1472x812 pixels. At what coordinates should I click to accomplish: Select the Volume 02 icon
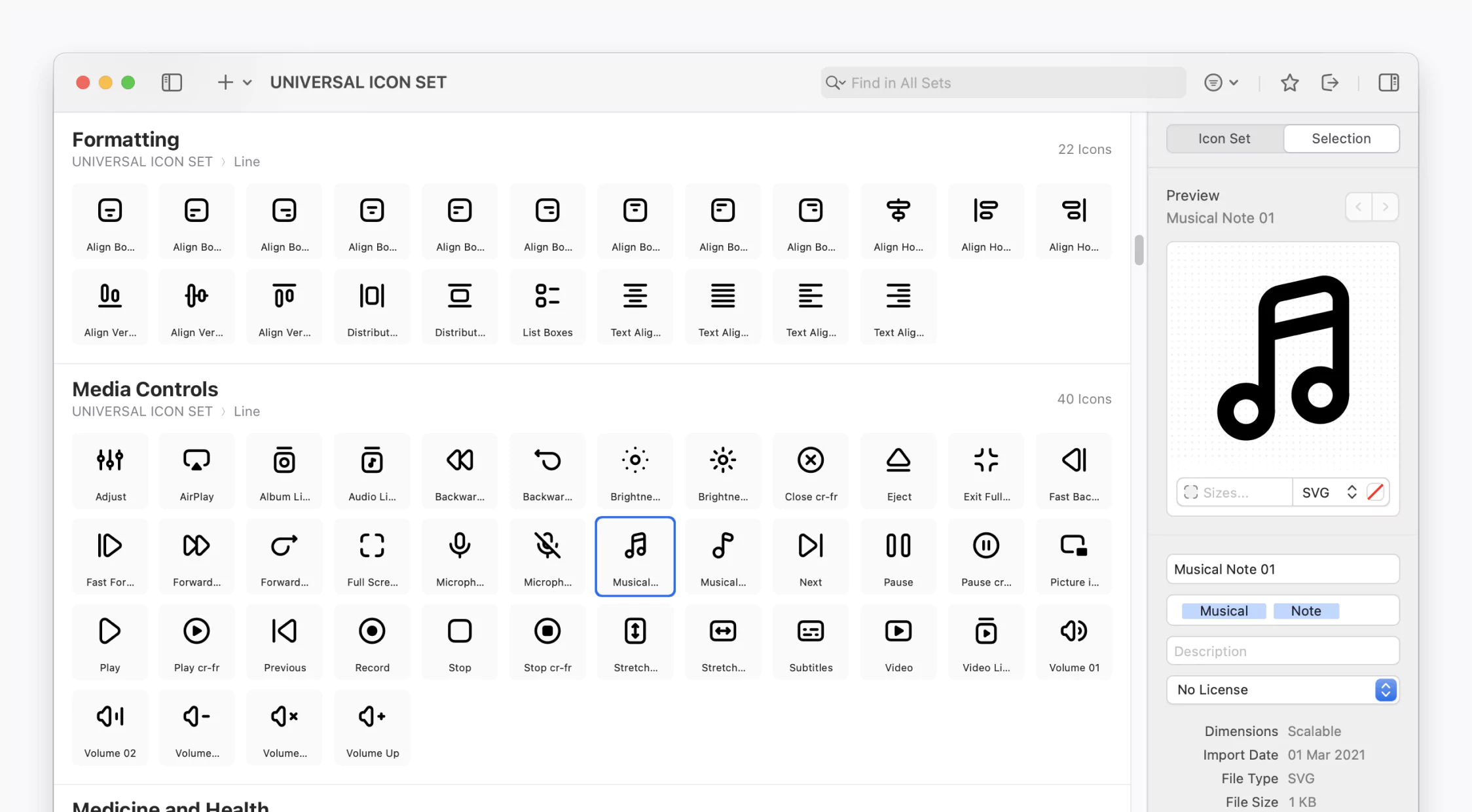[110, 728]
